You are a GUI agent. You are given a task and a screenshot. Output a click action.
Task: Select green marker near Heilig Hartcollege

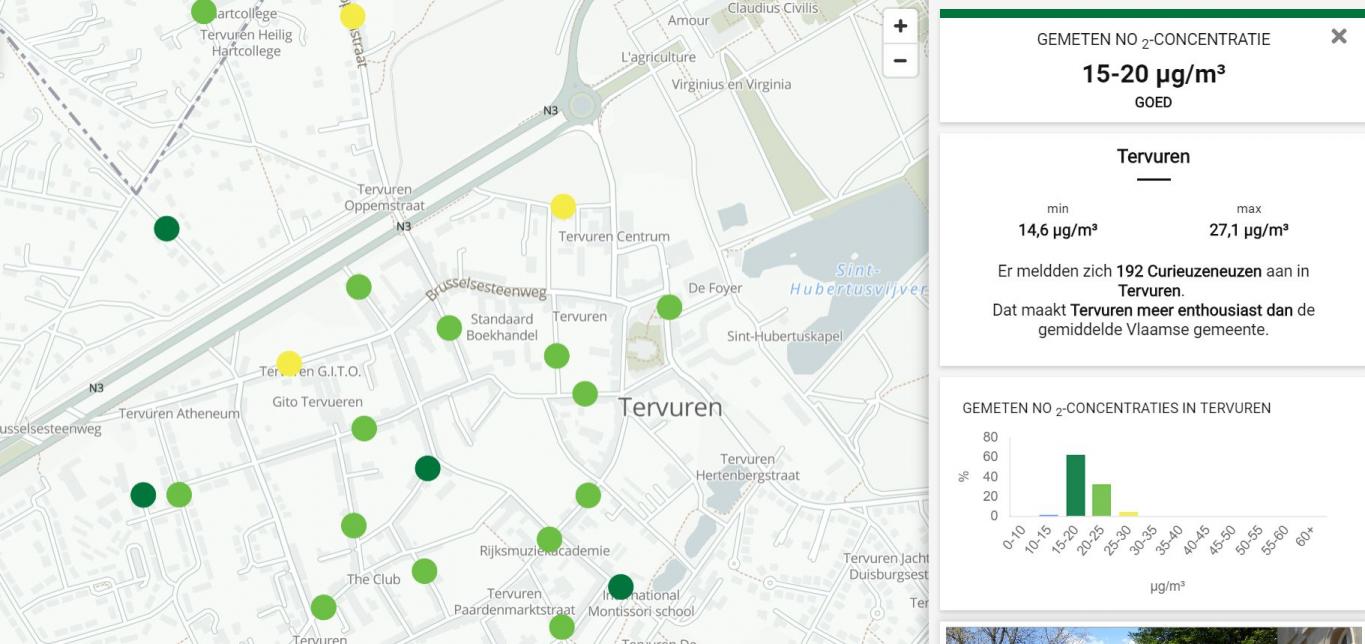204,12
